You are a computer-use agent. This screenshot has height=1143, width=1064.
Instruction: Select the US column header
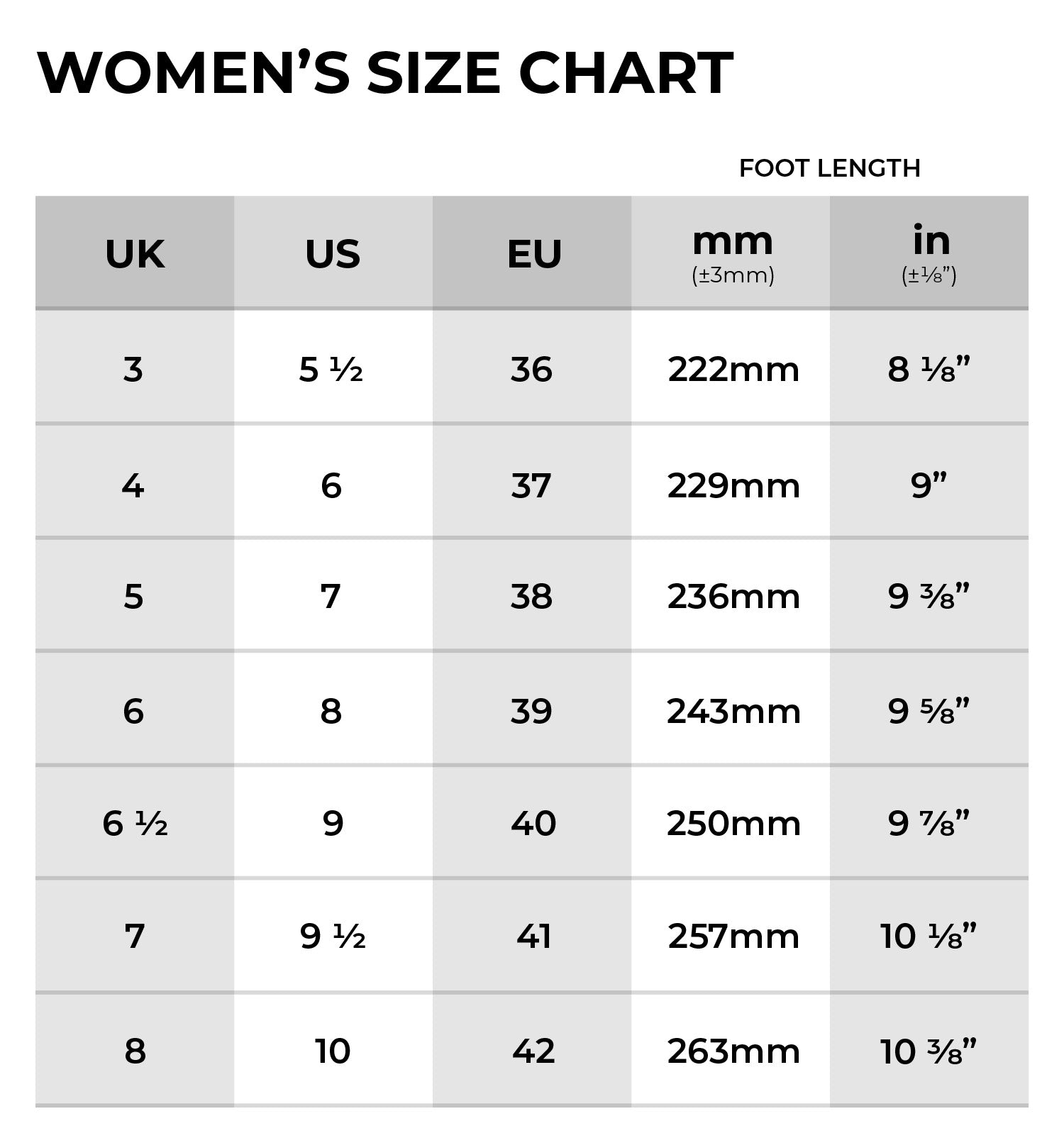pos(333,254)
